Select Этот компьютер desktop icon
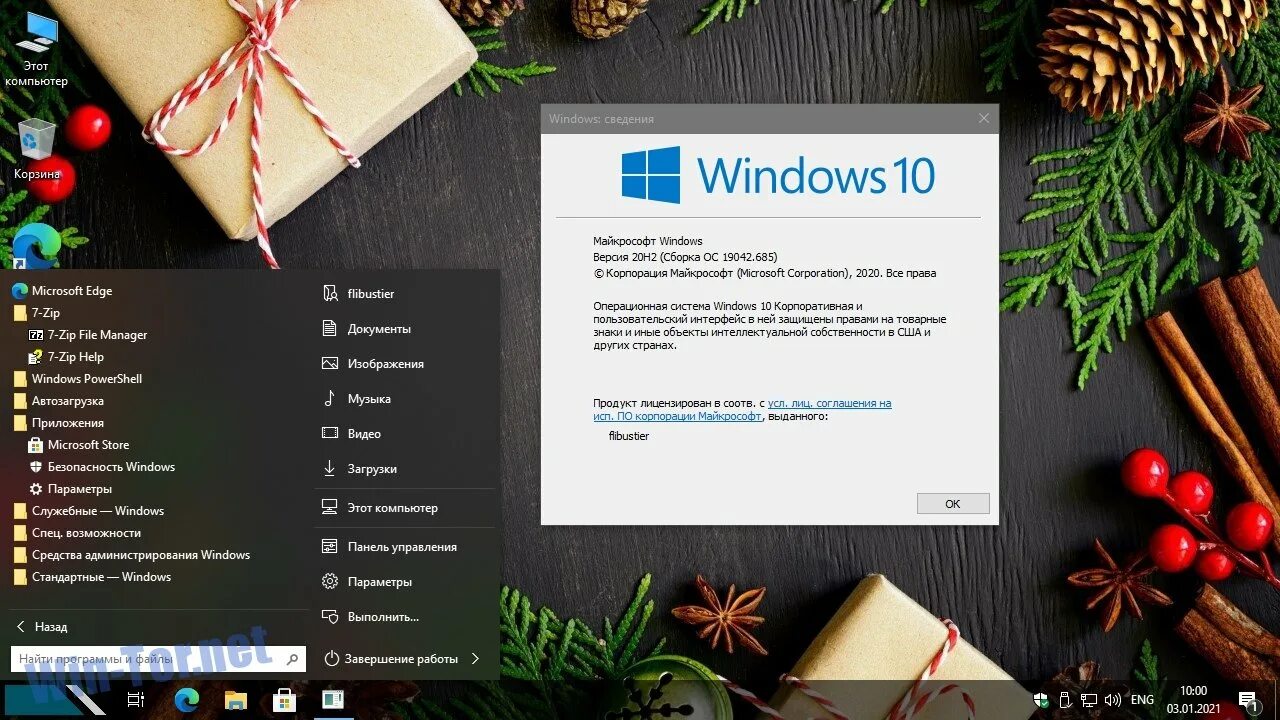The height and width of the screenshot is (720, 1280). pyautogui.click(x=37, y=49)
